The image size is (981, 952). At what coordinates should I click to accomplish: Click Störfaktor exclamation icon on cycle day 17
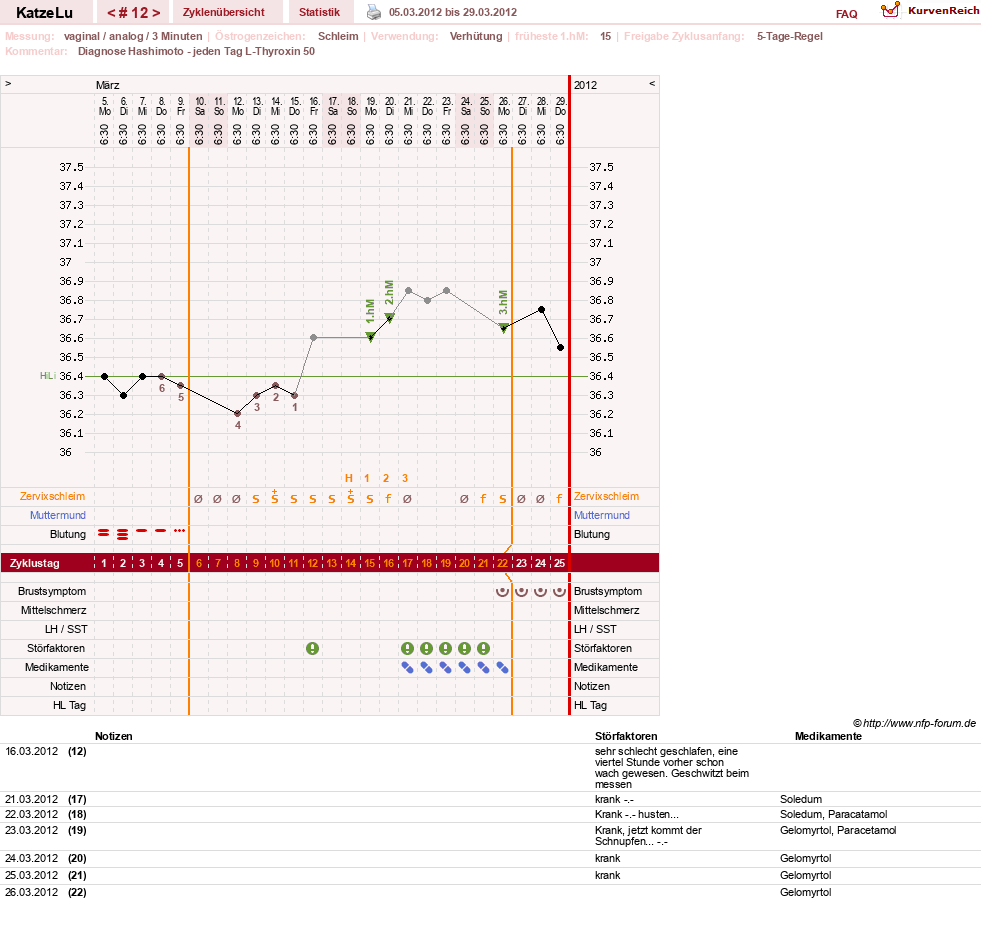pos(407,649)
